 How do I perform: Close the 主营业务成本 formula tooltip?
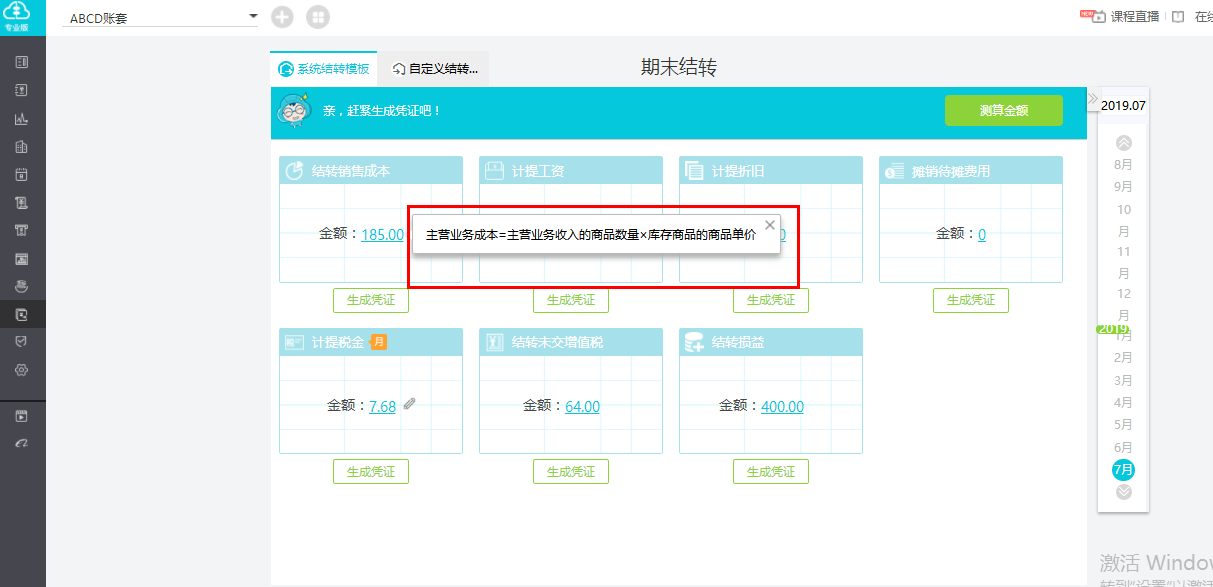(769, 225)
